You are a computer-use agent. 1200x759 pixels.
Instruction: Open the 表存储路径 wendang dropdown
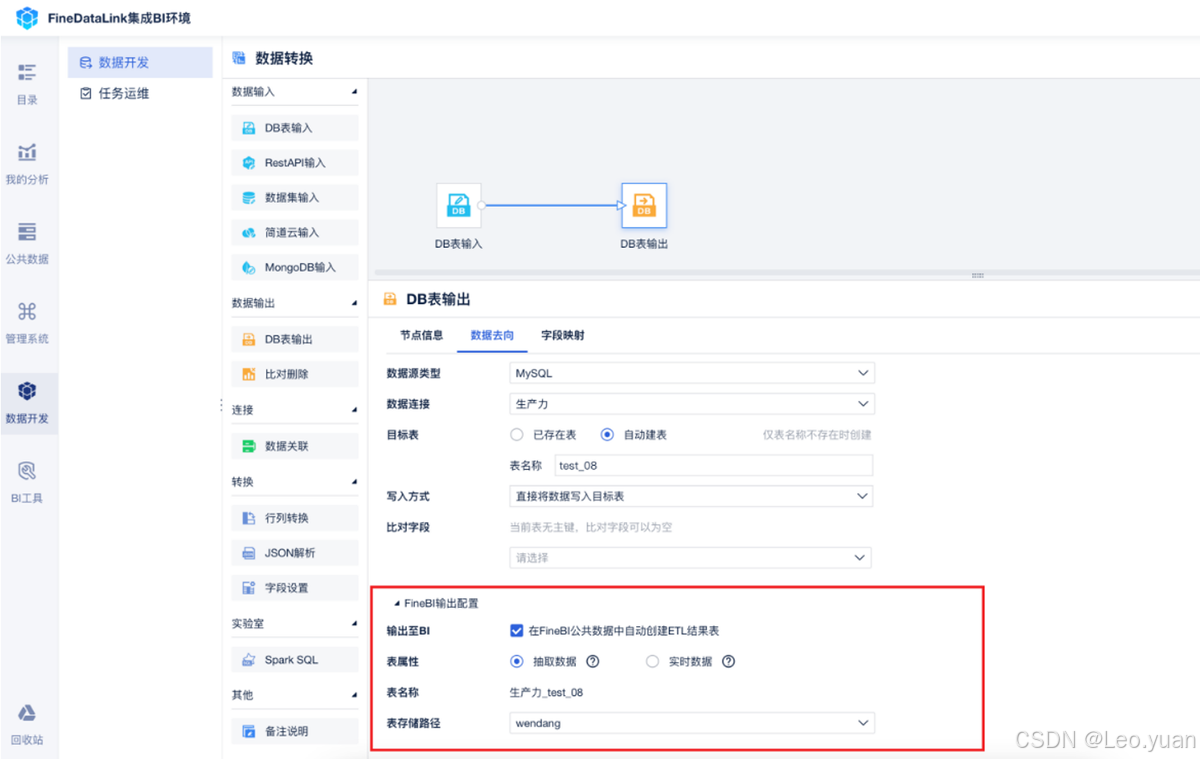(692, 722)
